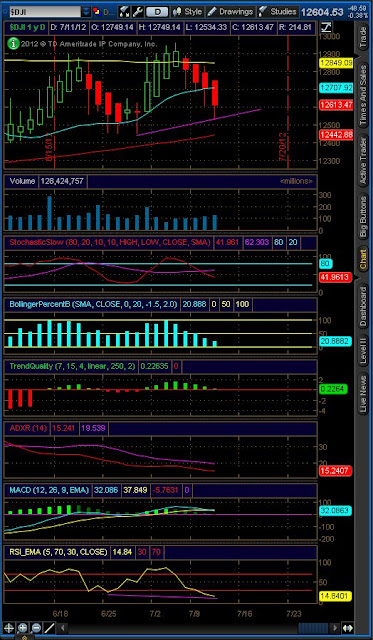This screenshot has width=373, height=640.
Task: Zoom out with the magnifier minus icon
Action: tap(36, 627)
